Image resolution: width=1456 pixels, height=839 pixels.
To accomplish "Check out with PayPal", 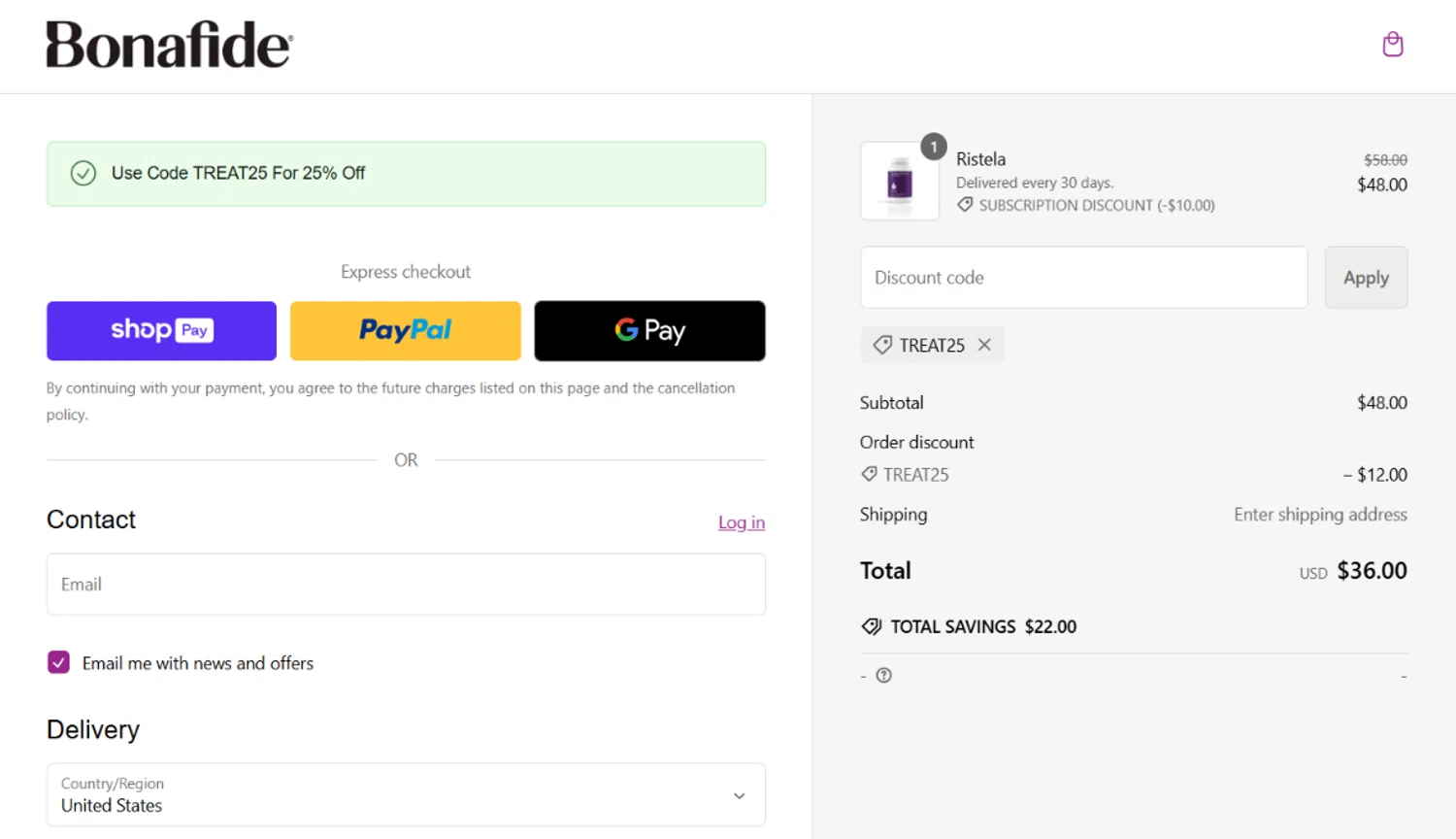I will click(405, 330).
